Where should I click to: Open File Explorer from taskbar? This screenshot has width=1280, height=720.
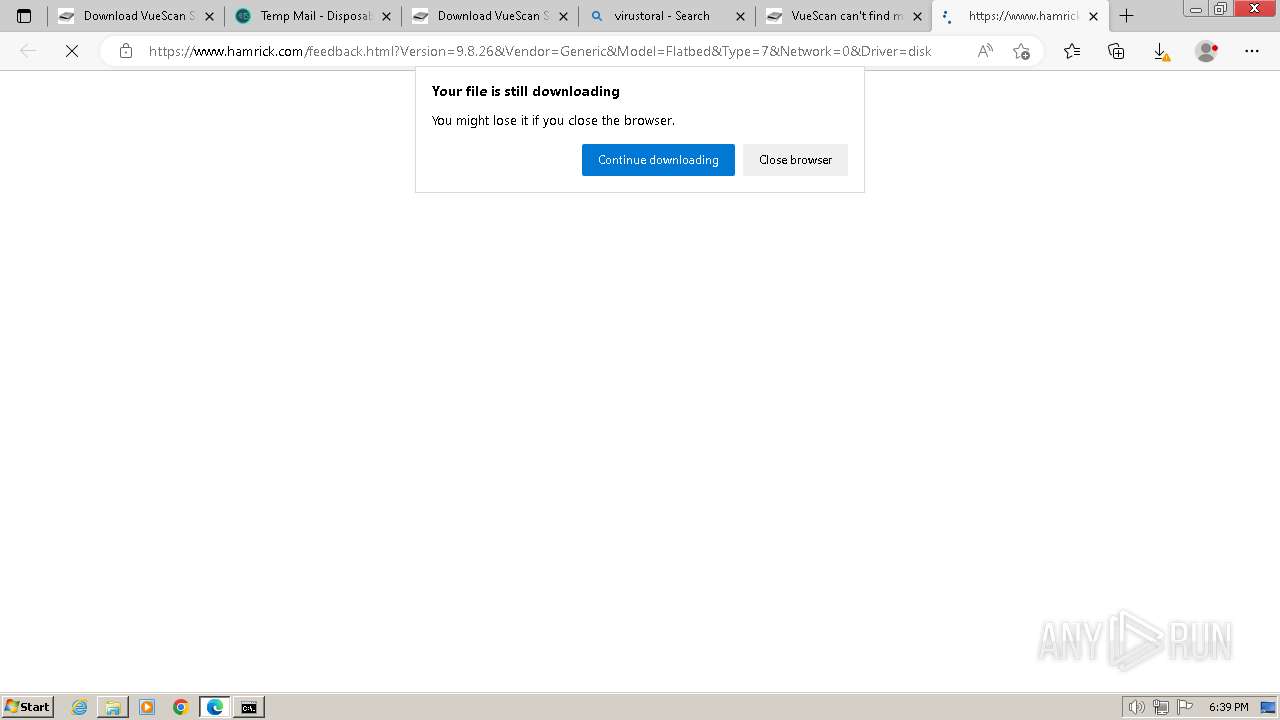tap(113, 707)
